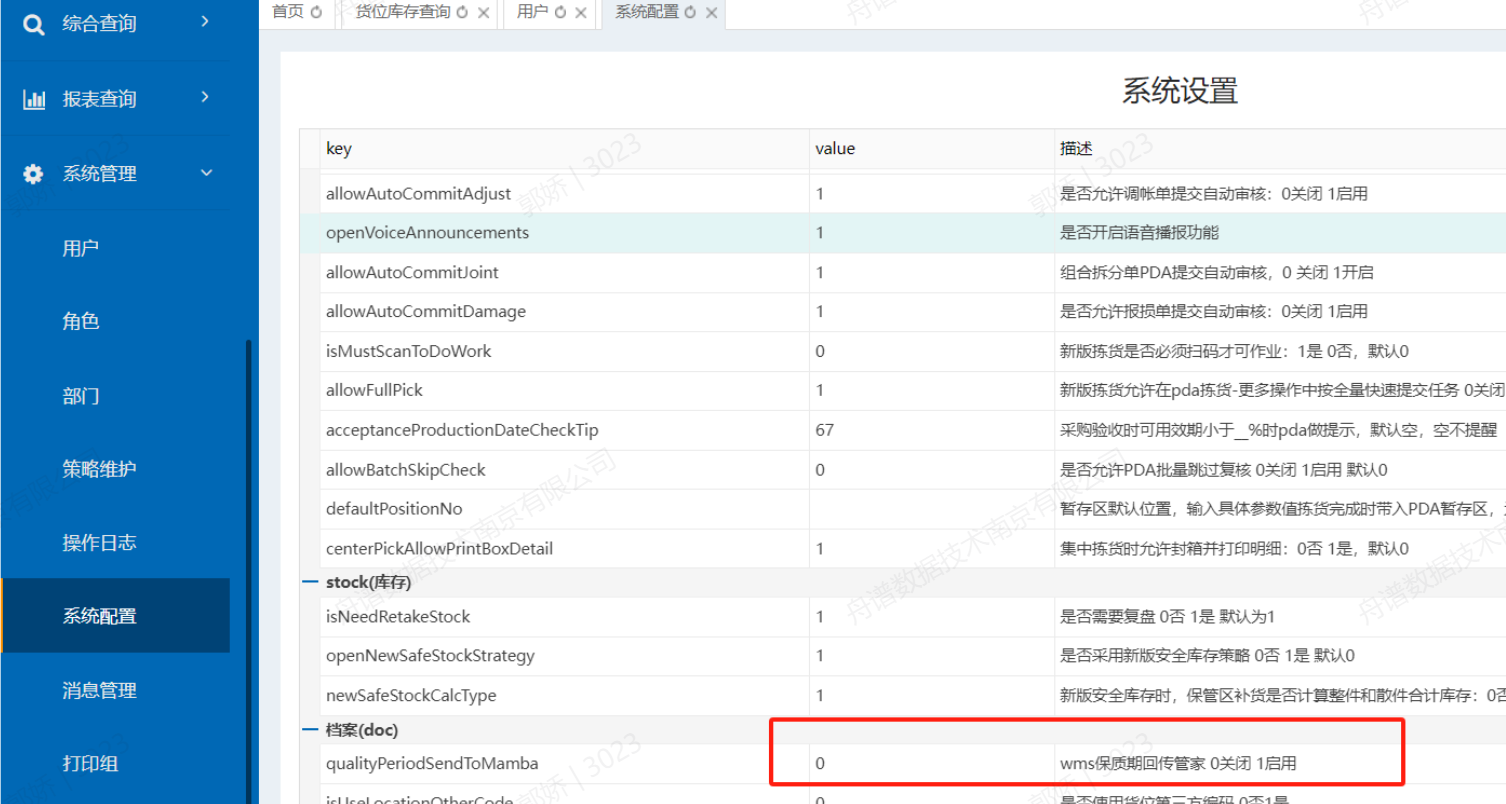Click the 报表查询 bar chart icon
Image resolution: width=1506 pixels, height=804 pixels.
(34, 99)
